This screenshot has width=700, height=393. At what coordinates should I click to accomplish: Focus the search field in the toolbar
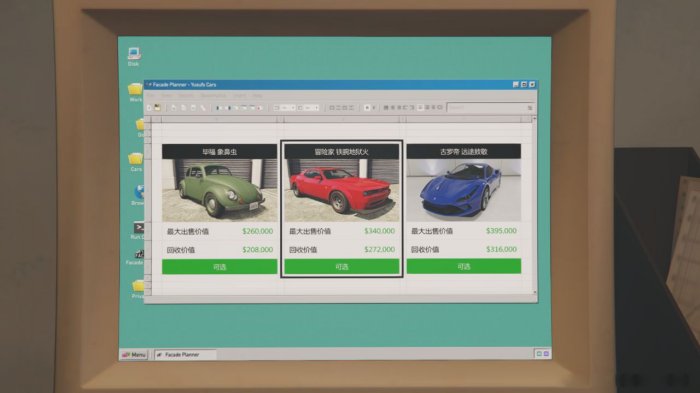pyautogui.click(x=490, y=108)
